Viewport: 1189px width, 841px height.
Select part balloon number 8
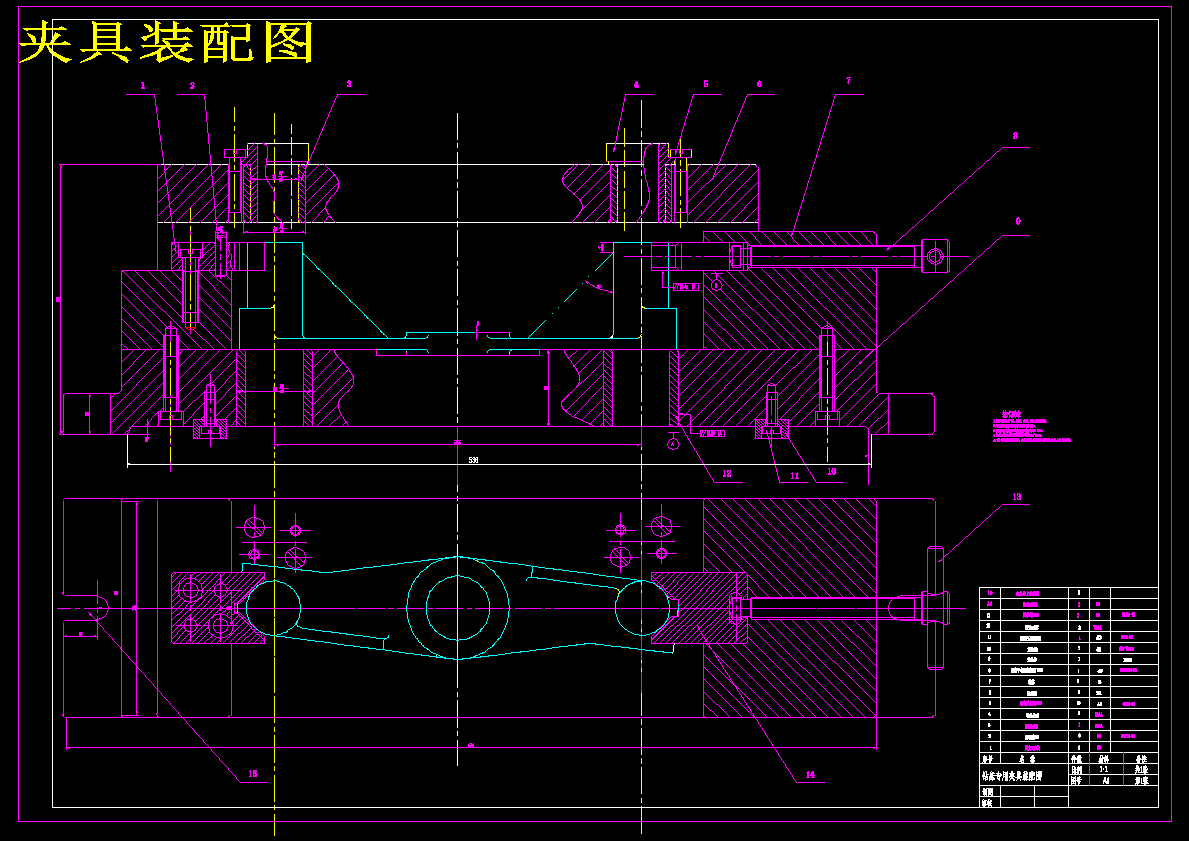tap(1015, 137)
